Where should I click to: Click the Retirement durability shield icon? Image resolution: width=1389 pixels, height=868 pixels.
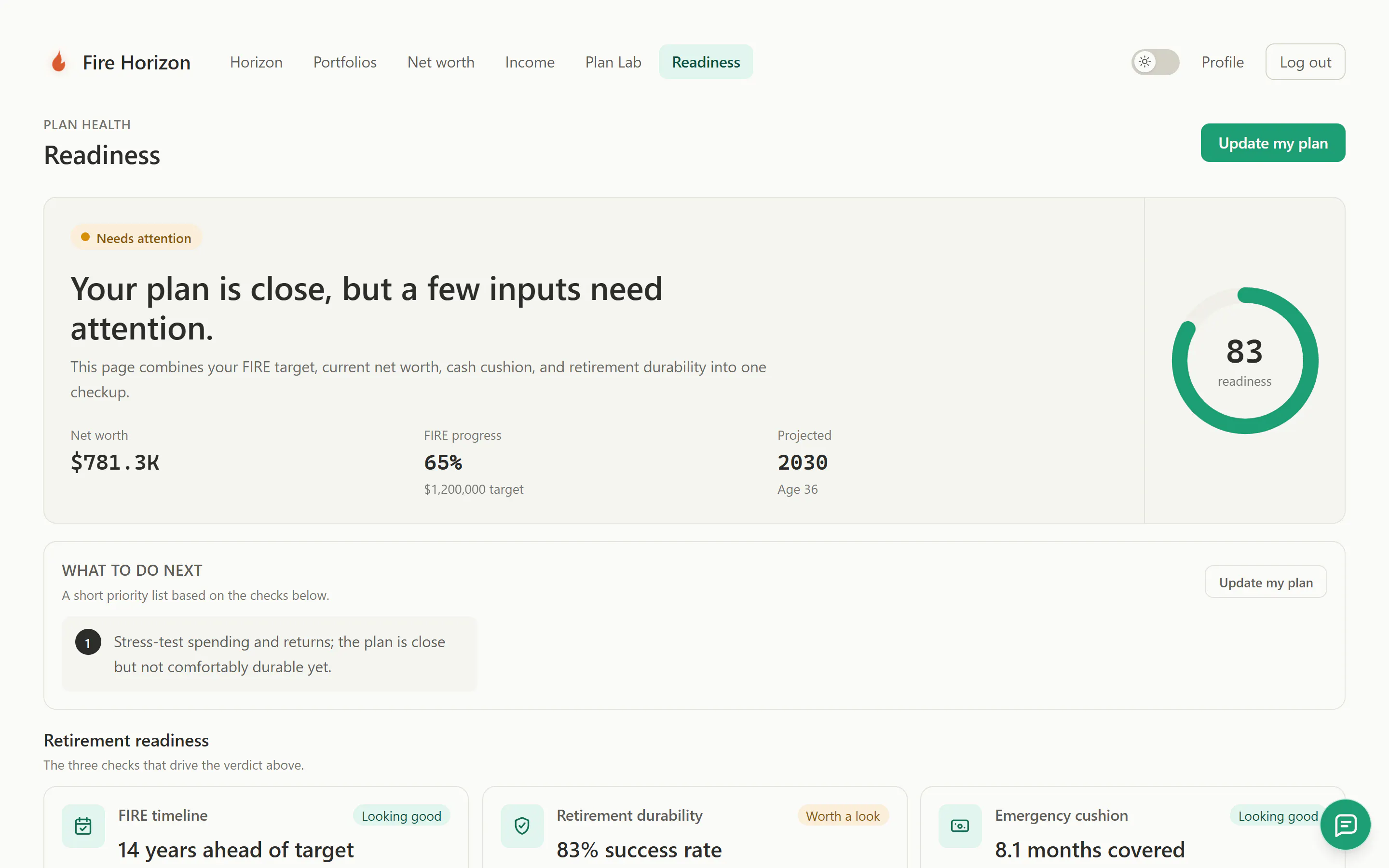point(522,826)
